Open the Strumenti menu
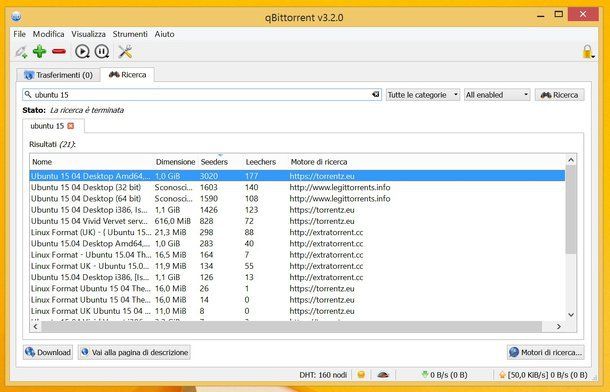 (130, 34)
